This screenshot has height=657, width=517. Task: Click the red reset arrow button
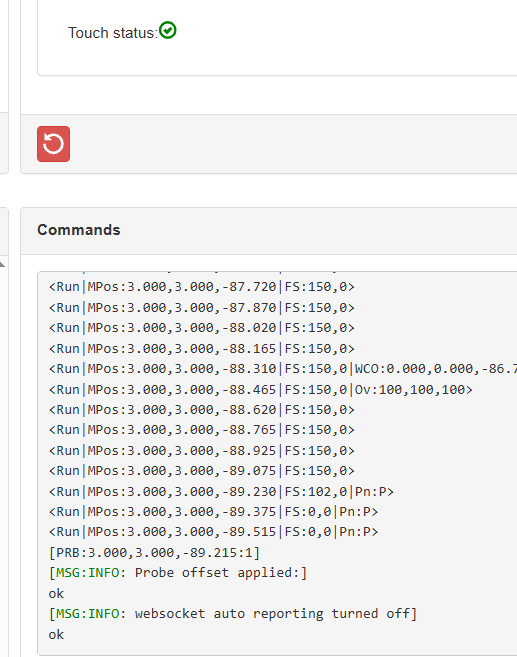pyautogui.click(x=53, y=144)
